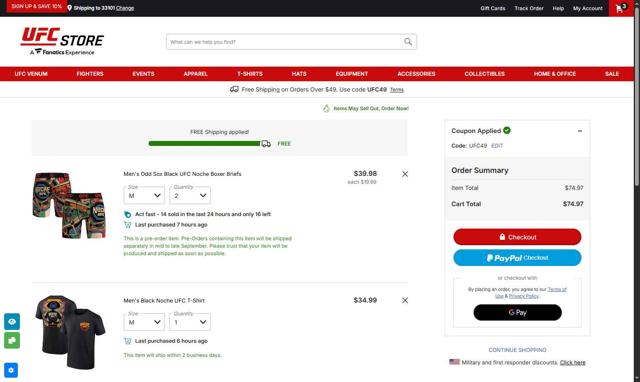This screenshot has height=382, width=640.
Task: Click the US flag military discount icon
Action: [454, 362]
